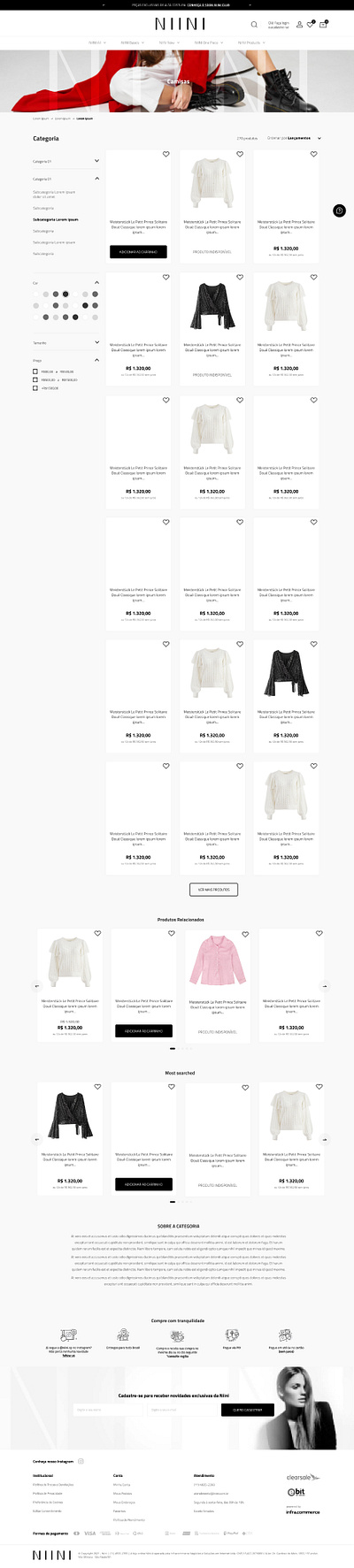Select the bold Subcategoria Lorem Ipsum item
Screen dimensions: 354x1568
tap(56, 219)
